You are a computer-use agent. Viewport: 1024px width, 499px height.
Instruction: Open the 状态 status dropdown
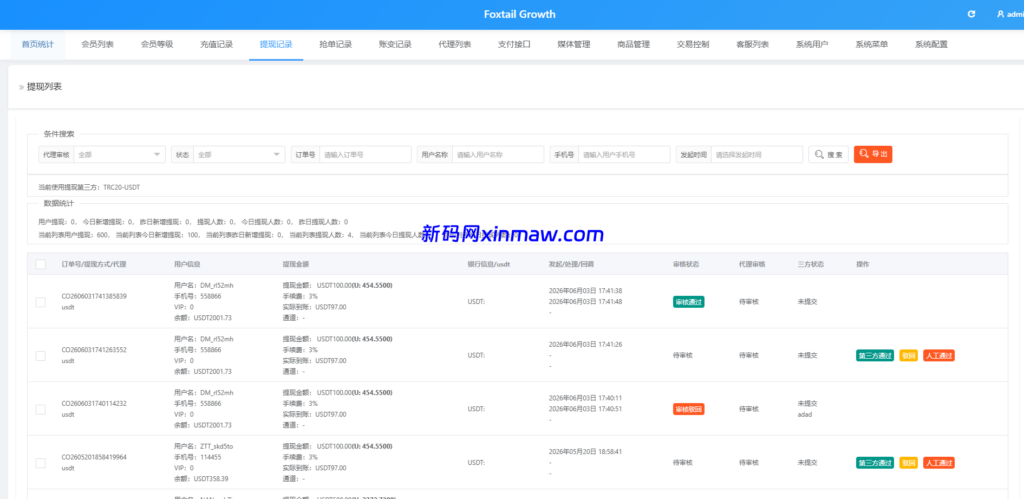239,155
